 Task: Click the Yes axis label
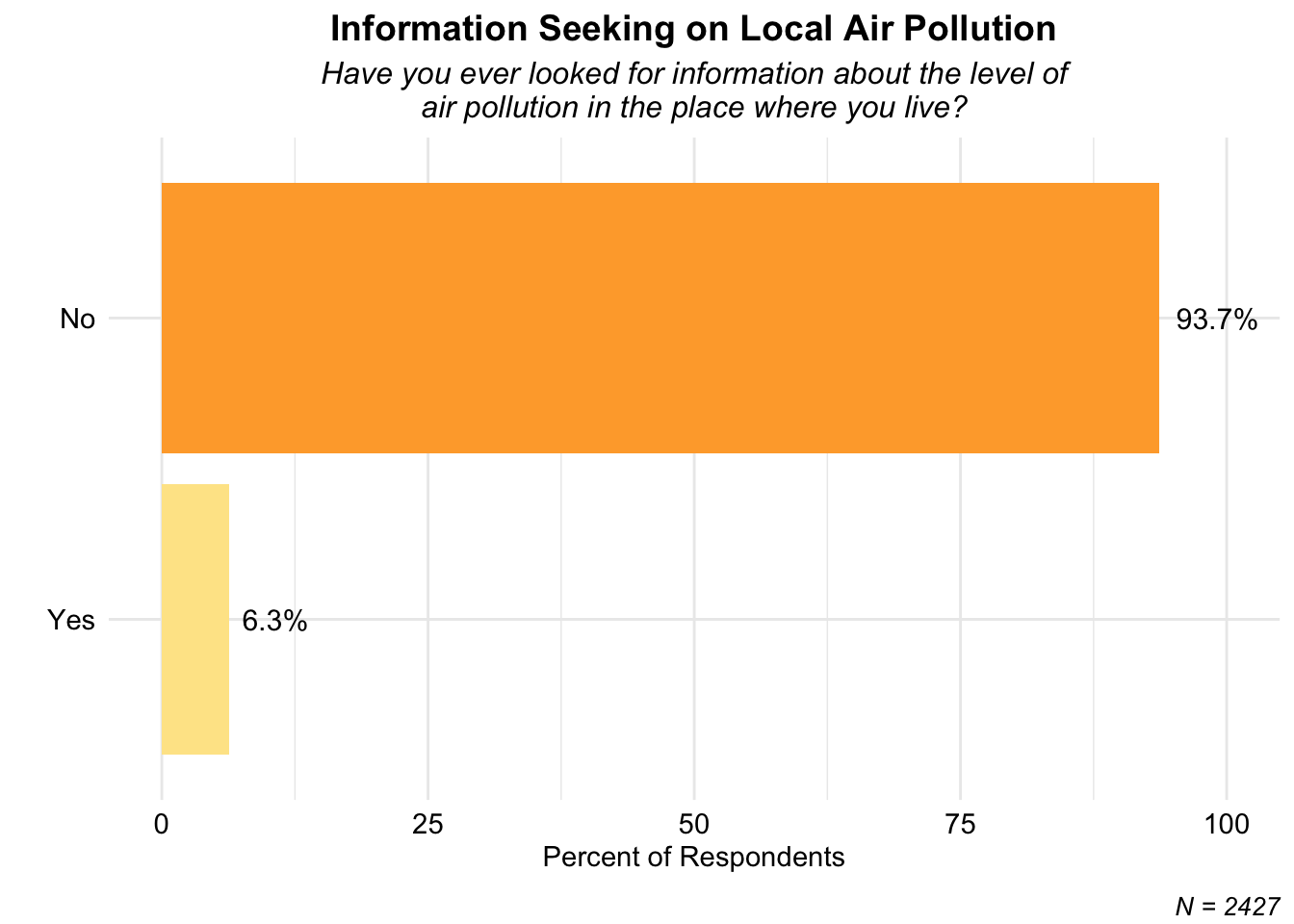(72, 620)
